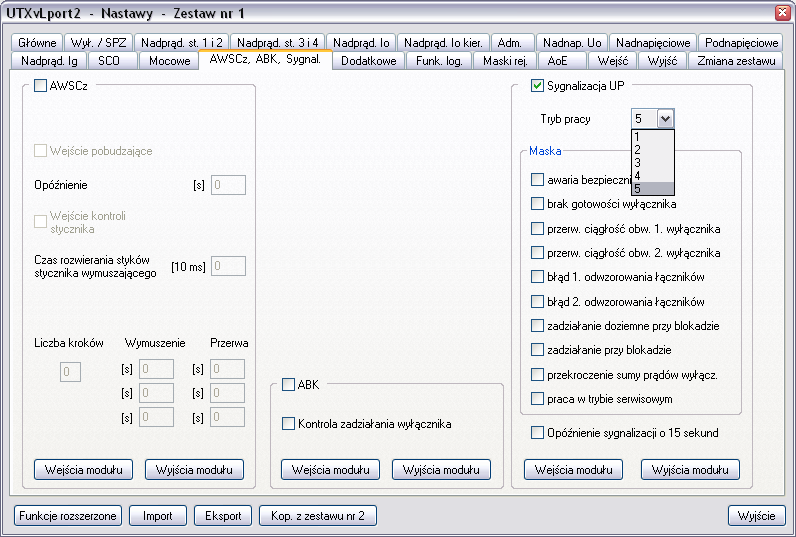Open the Nadnapięciowe tab

coord(653,43)
